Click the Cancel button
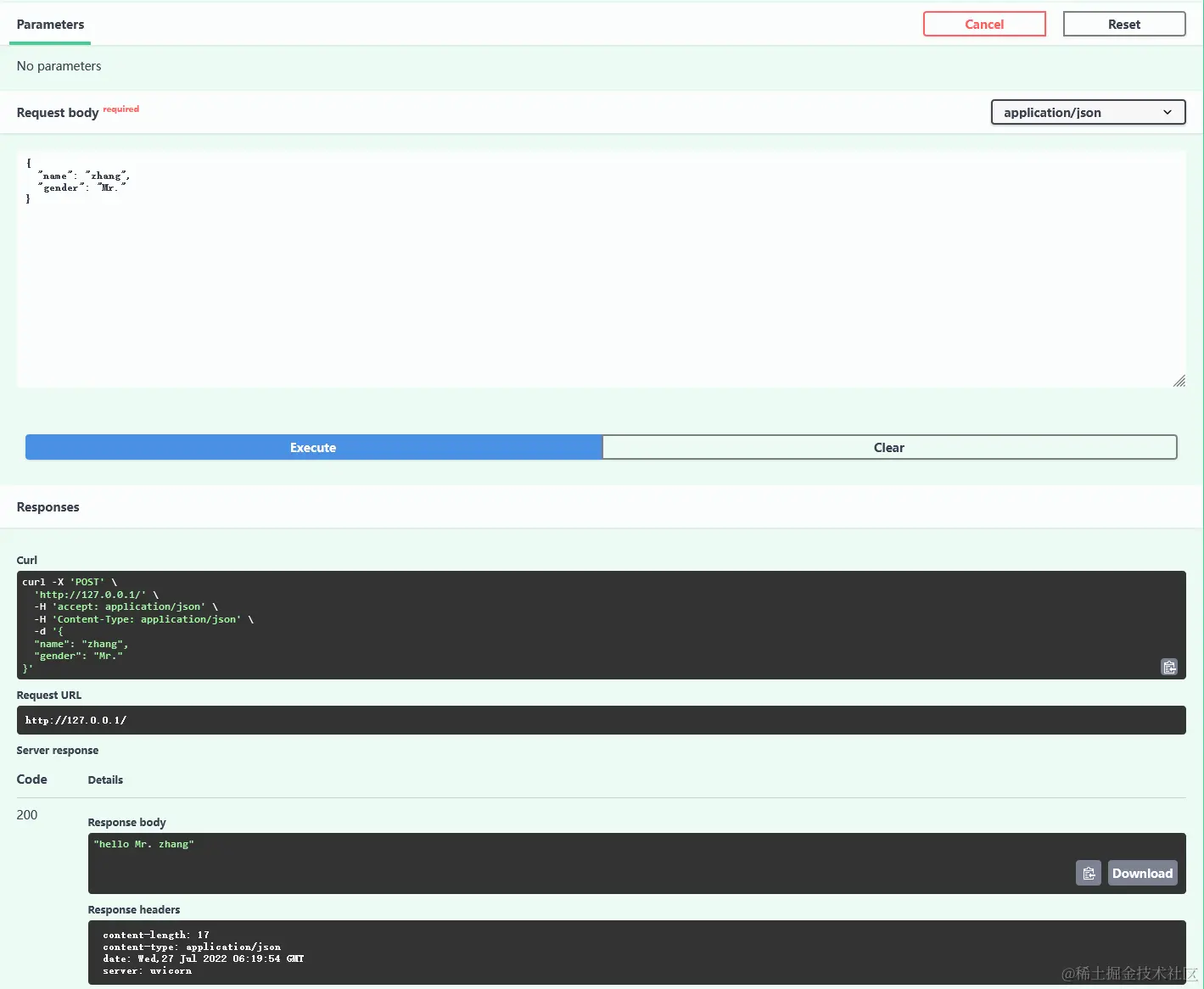This screenshot has width=1204, height=989. coord(984,24)
